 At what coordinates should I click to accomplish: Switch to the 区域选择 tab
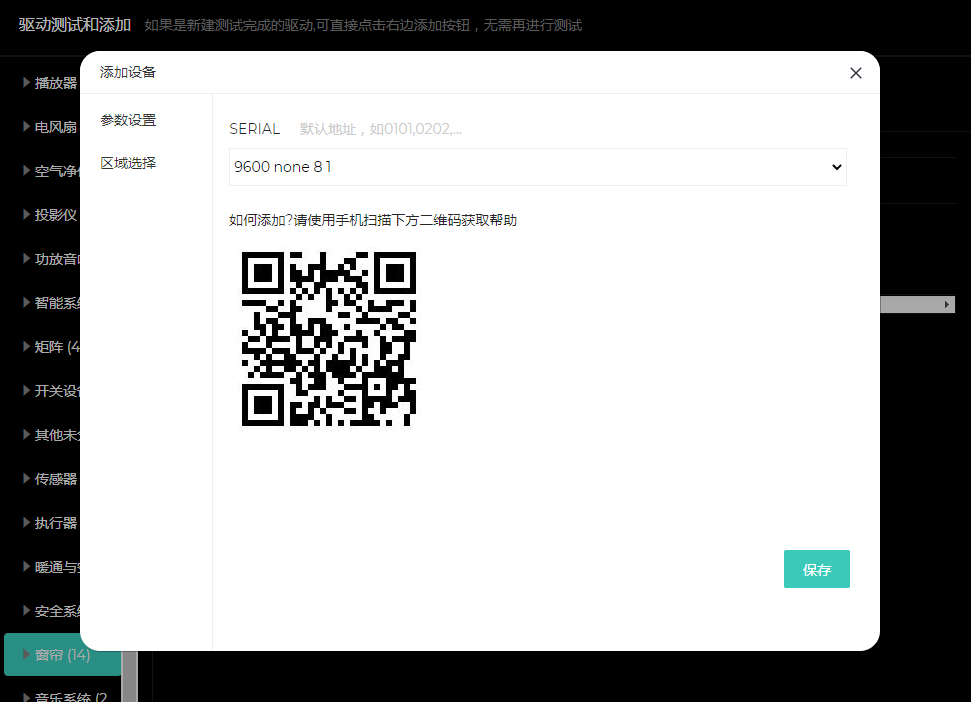point(128,163)
